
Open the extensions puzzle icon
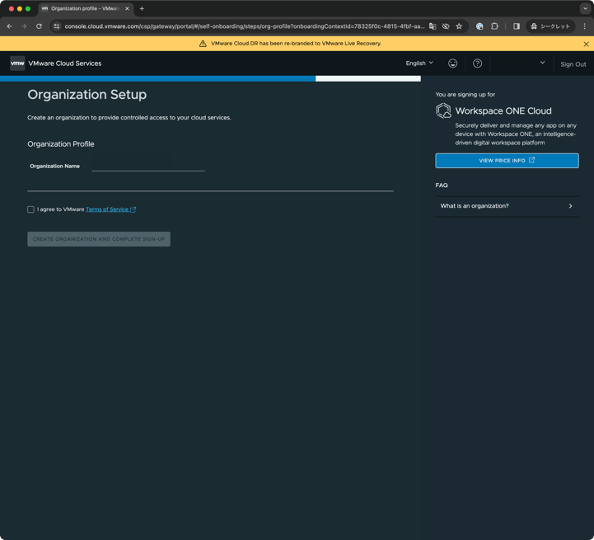(x=494, y=26)
